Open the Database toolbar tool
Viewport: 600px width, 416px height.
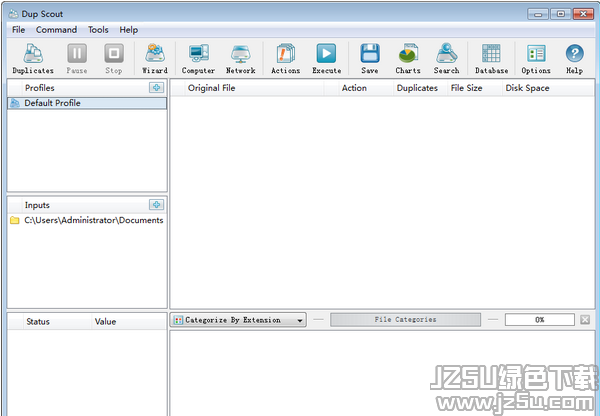tap(491, 58)
